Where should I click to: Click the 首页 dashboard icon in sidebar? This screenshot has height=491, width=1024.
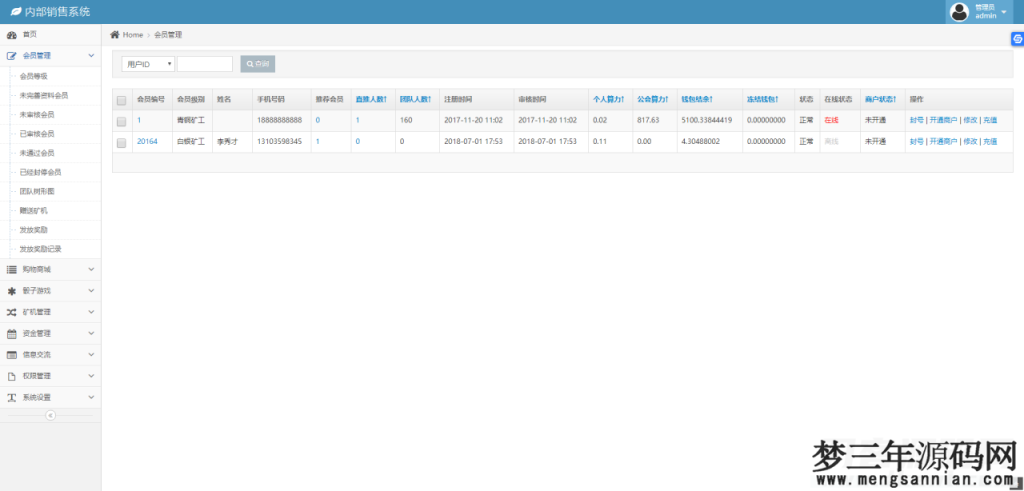pyautogui.click(x=12, y=35)
